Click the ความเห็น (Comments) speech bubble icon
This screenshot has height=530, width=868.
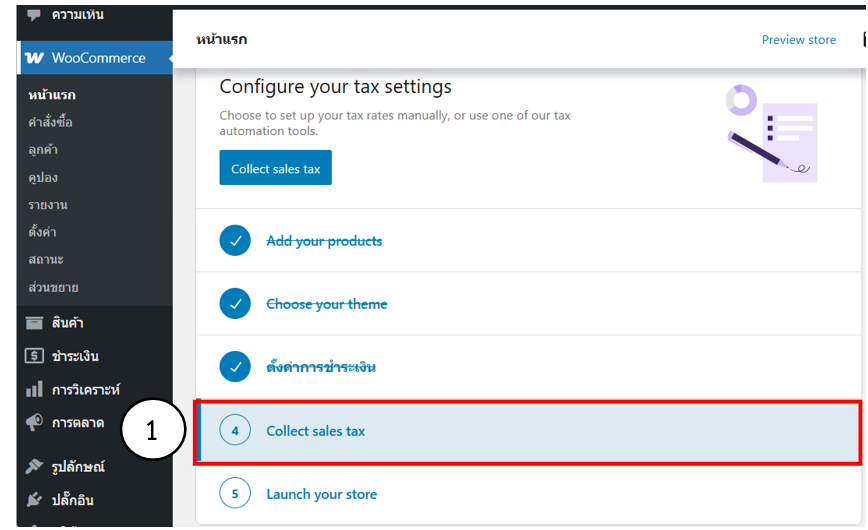pyautogui.click(x=34, y=15)
